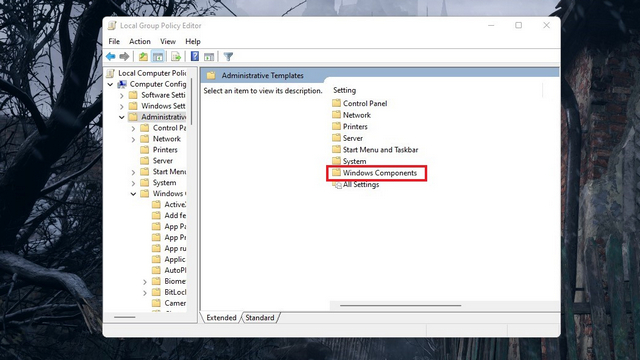
Task: Click the Filter funnel toolbar icon
Action: [228, 56]
